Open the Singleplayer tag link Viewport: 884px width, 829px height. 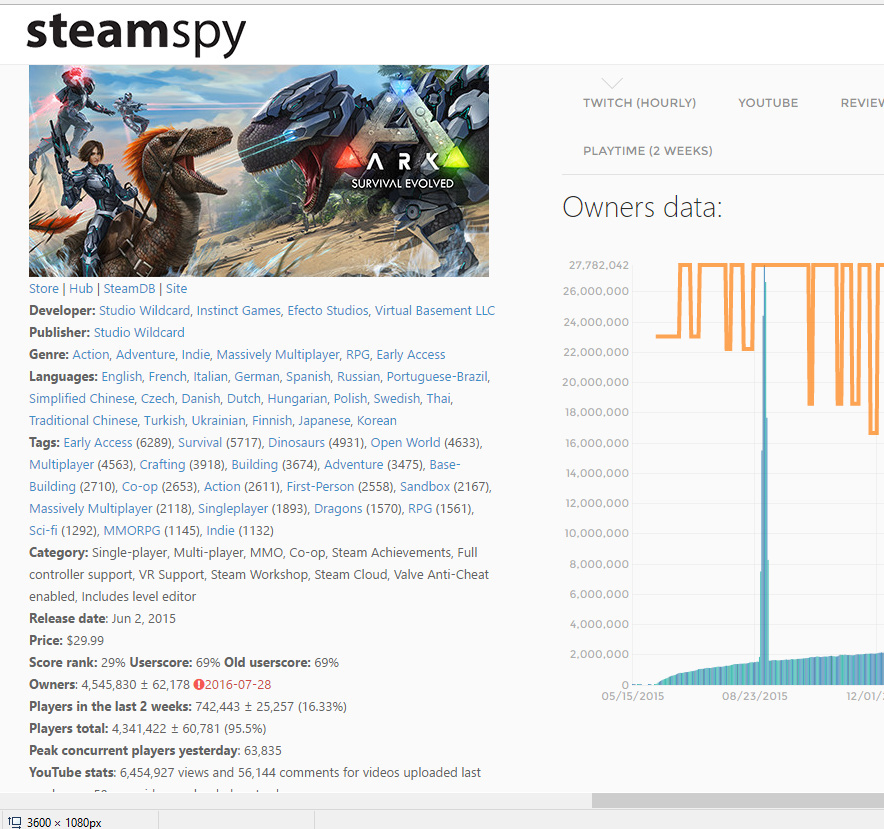click(233, 509)
